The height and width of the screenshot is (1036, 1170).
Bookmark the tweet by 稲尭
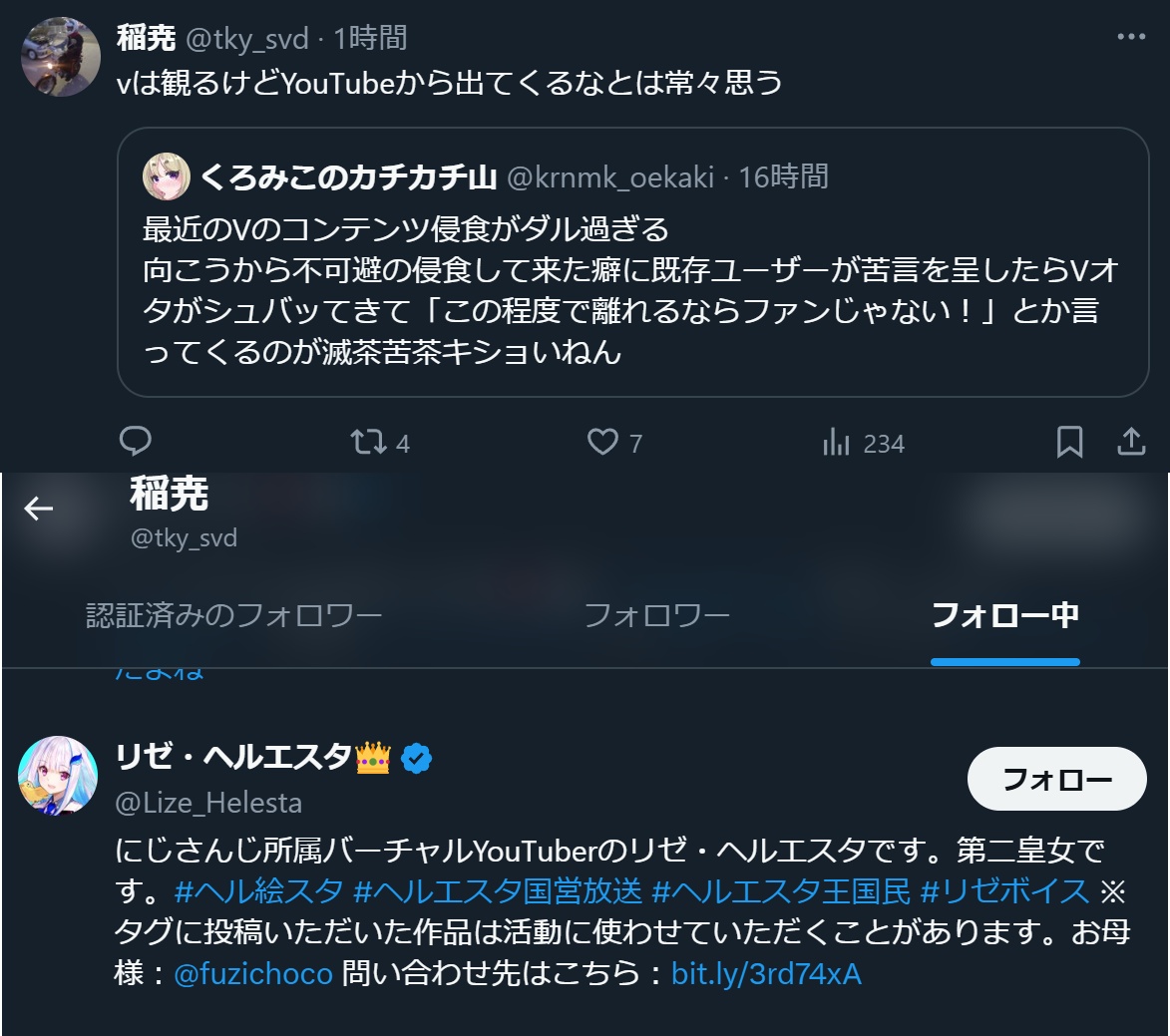[1069, 442]
